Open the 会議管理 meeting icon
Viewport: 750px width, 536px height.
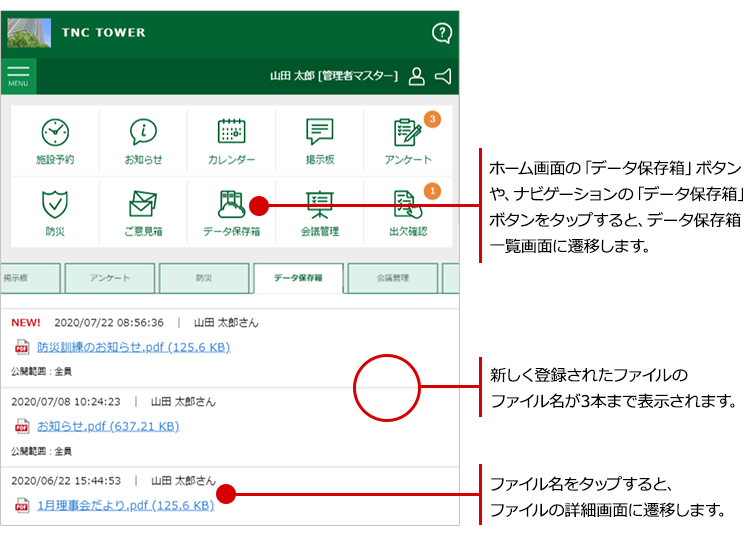point(319,211)
